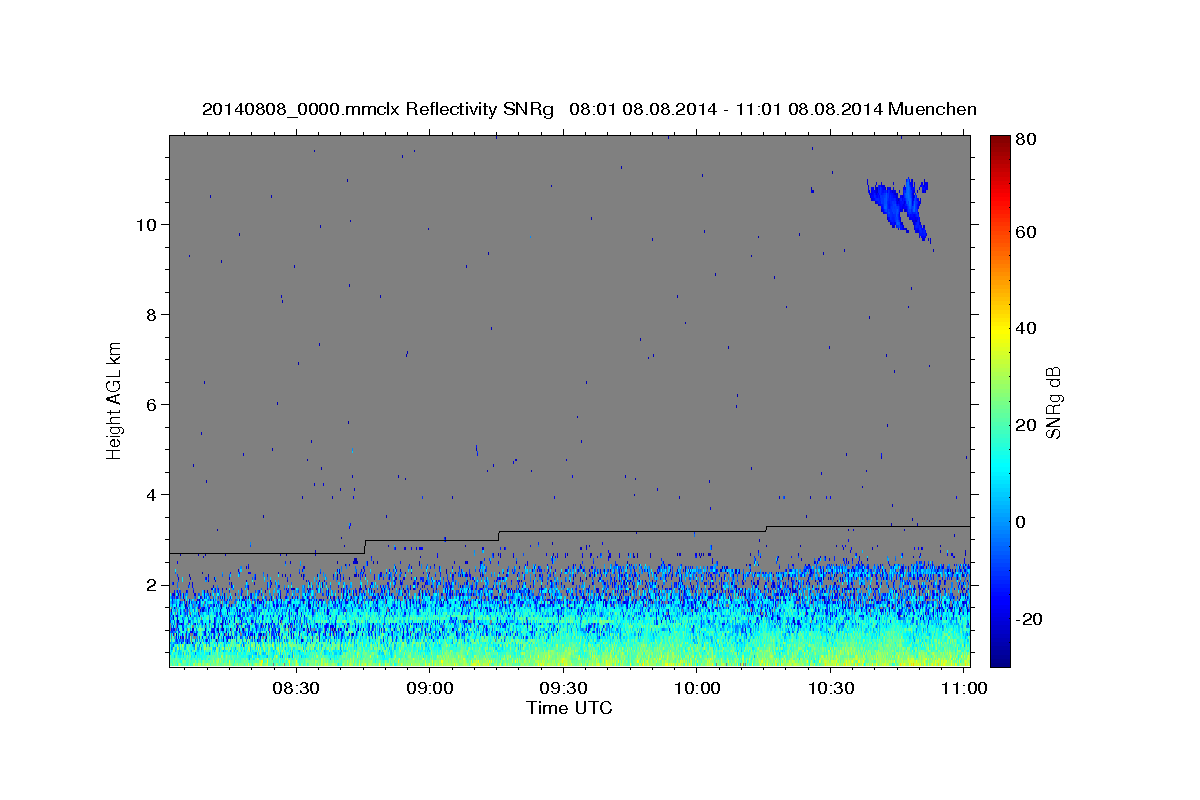Click the colorbar value -20
Image resolution: width=1200 pixels, height=800 pixels.
tap(1029, 619)
